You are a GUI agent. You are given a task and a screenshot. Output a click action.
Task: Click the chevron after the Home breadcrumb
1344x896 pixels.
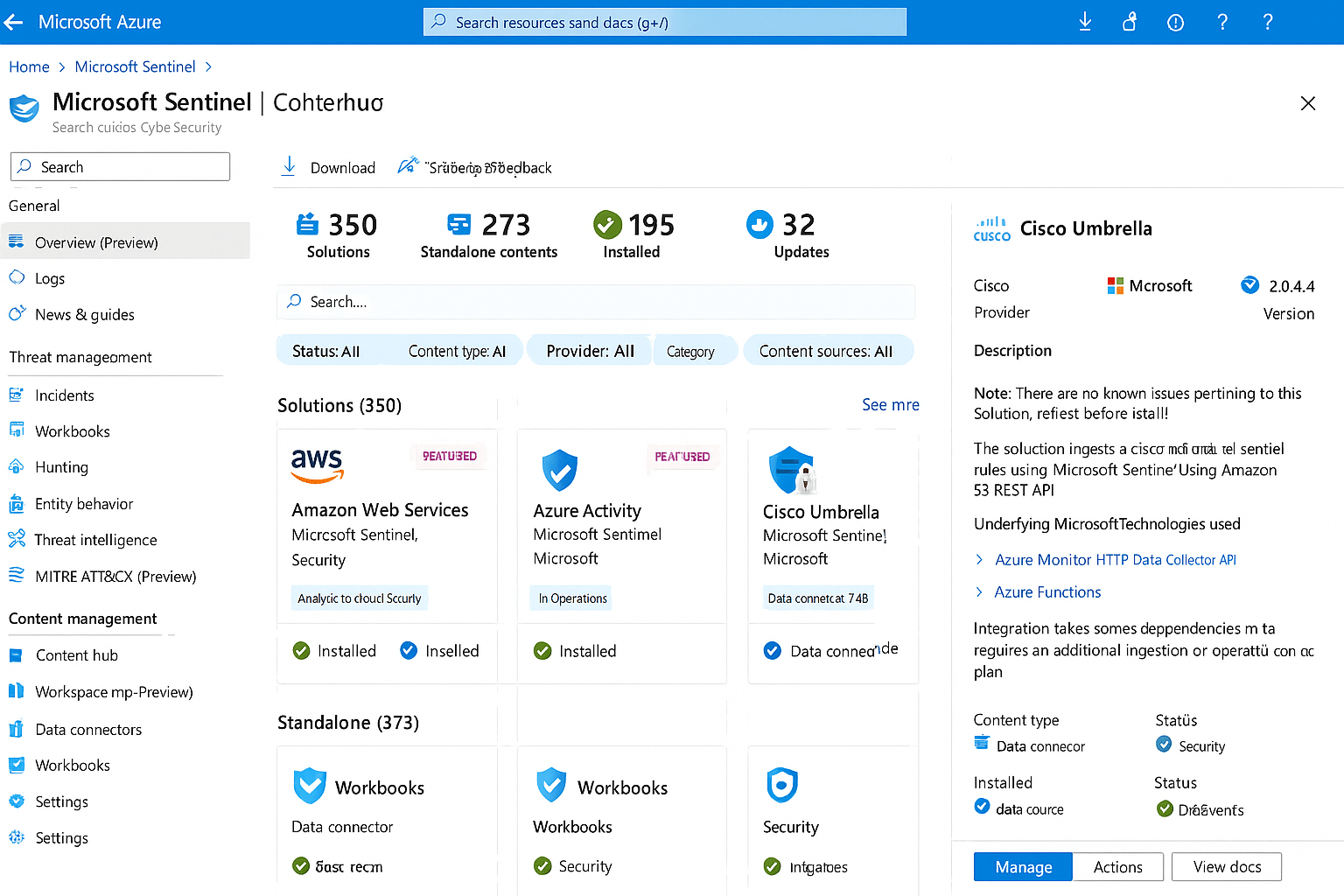(x=62, y=66)
